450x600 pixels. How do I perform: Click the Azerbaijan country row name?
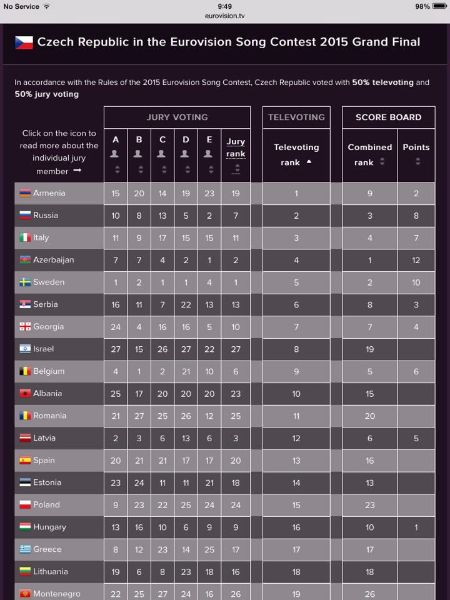(54, 260)
